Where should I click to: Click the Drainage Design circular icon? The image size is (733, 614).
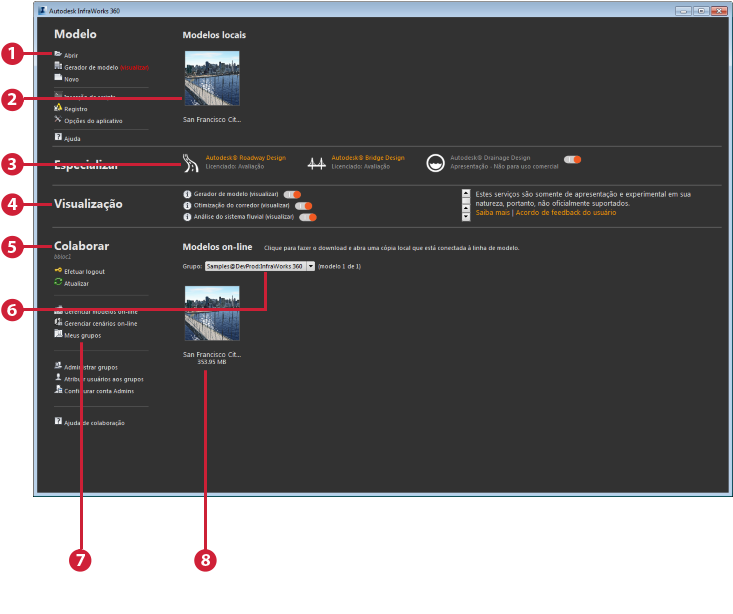[435, 163]
